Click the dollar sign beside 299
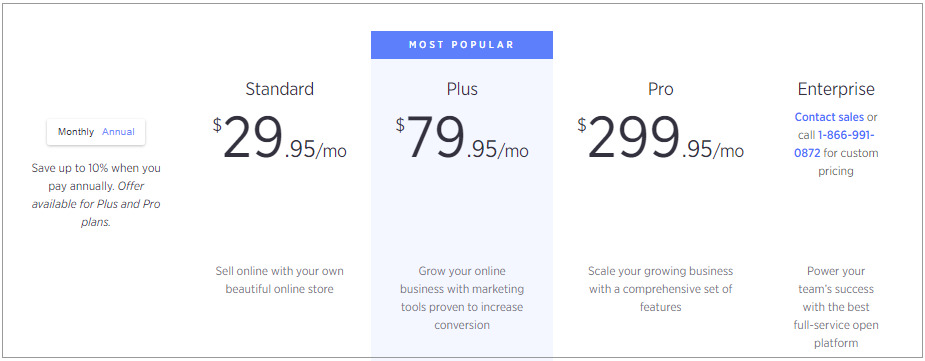Screen dimensions: 925x361 [x=582, y=124]
